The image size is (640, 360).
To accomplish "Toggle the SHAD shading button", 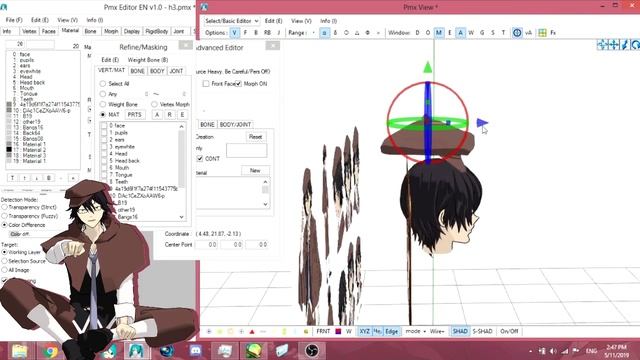I will click(x=460, y=331).
